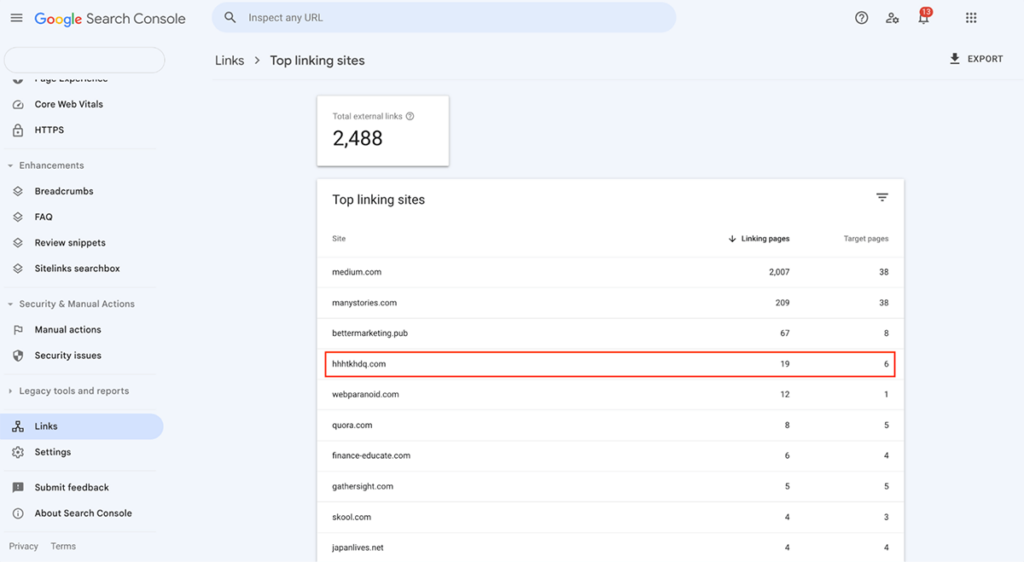1024x562 pixels.
Task: Click the About Search Console info icon
Action: [18, 513]
